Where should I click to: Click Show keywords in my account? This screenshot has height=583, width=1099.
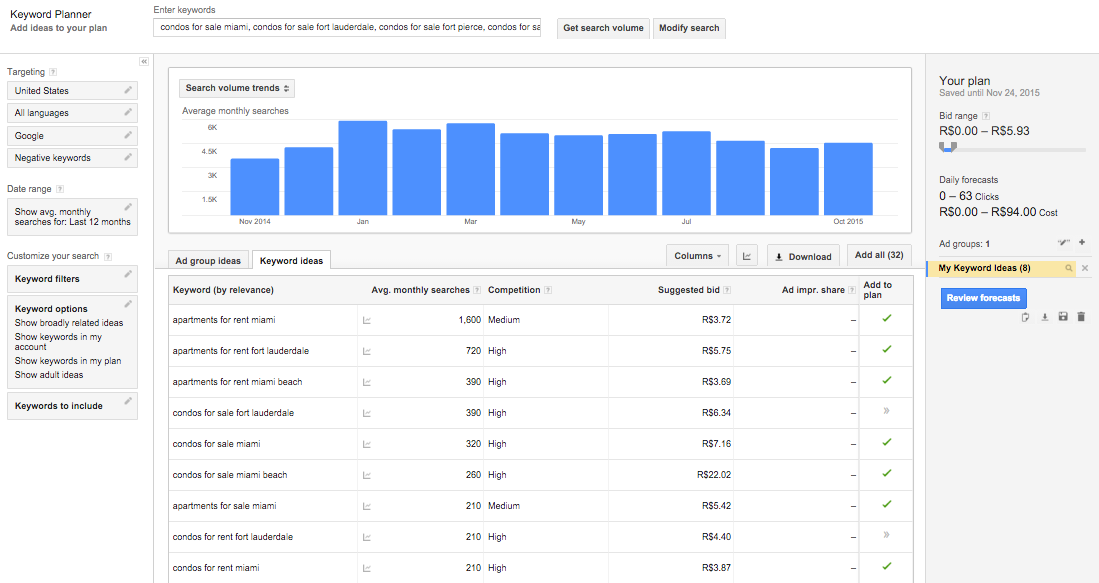(58, 342)
